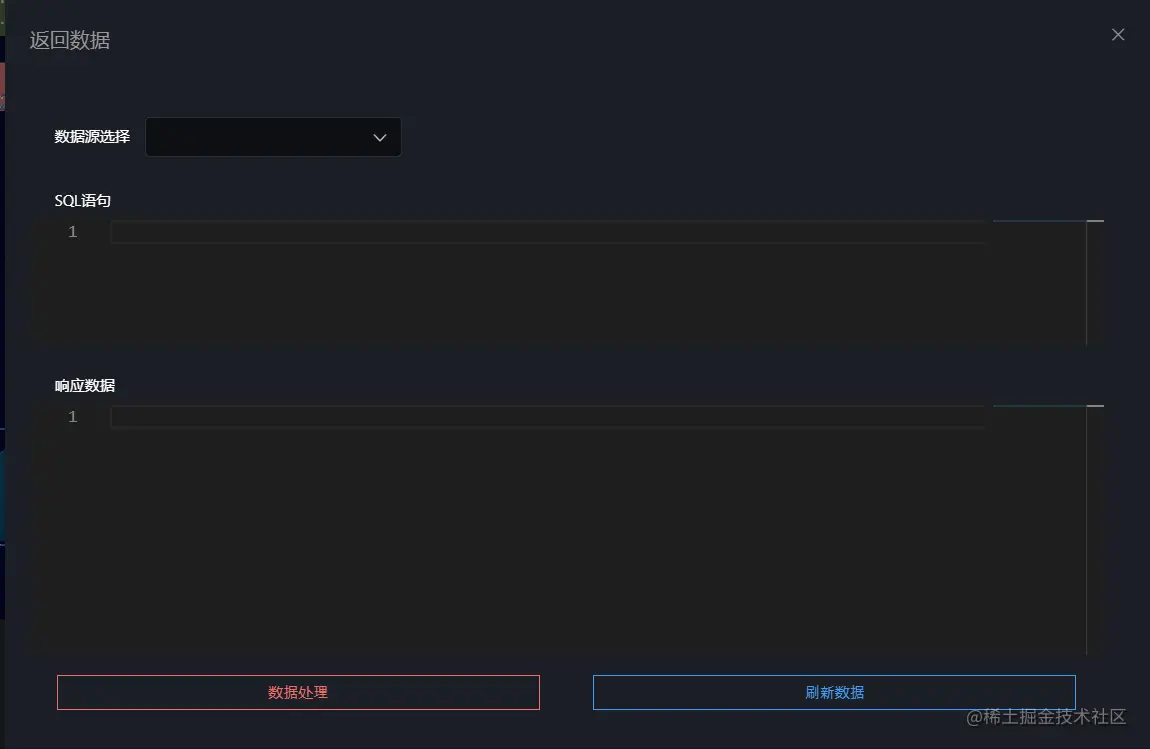Click the 响应数据 section label
This screenshot has width=1150, height=749.
[85, 385]
